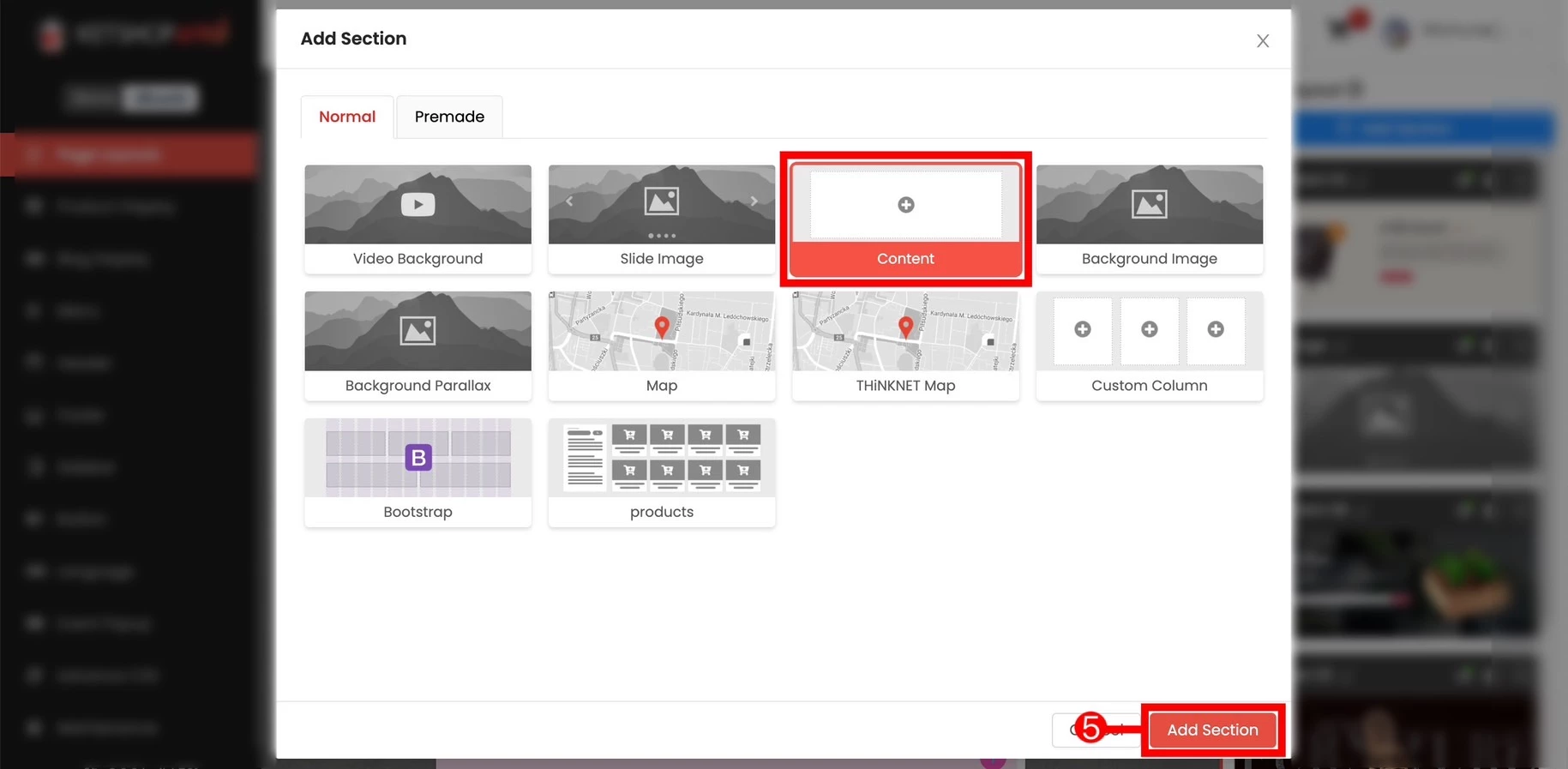Select the THiNKNET Map section
The height and width of the screenshot is (769, 1568).
(905, 345)
